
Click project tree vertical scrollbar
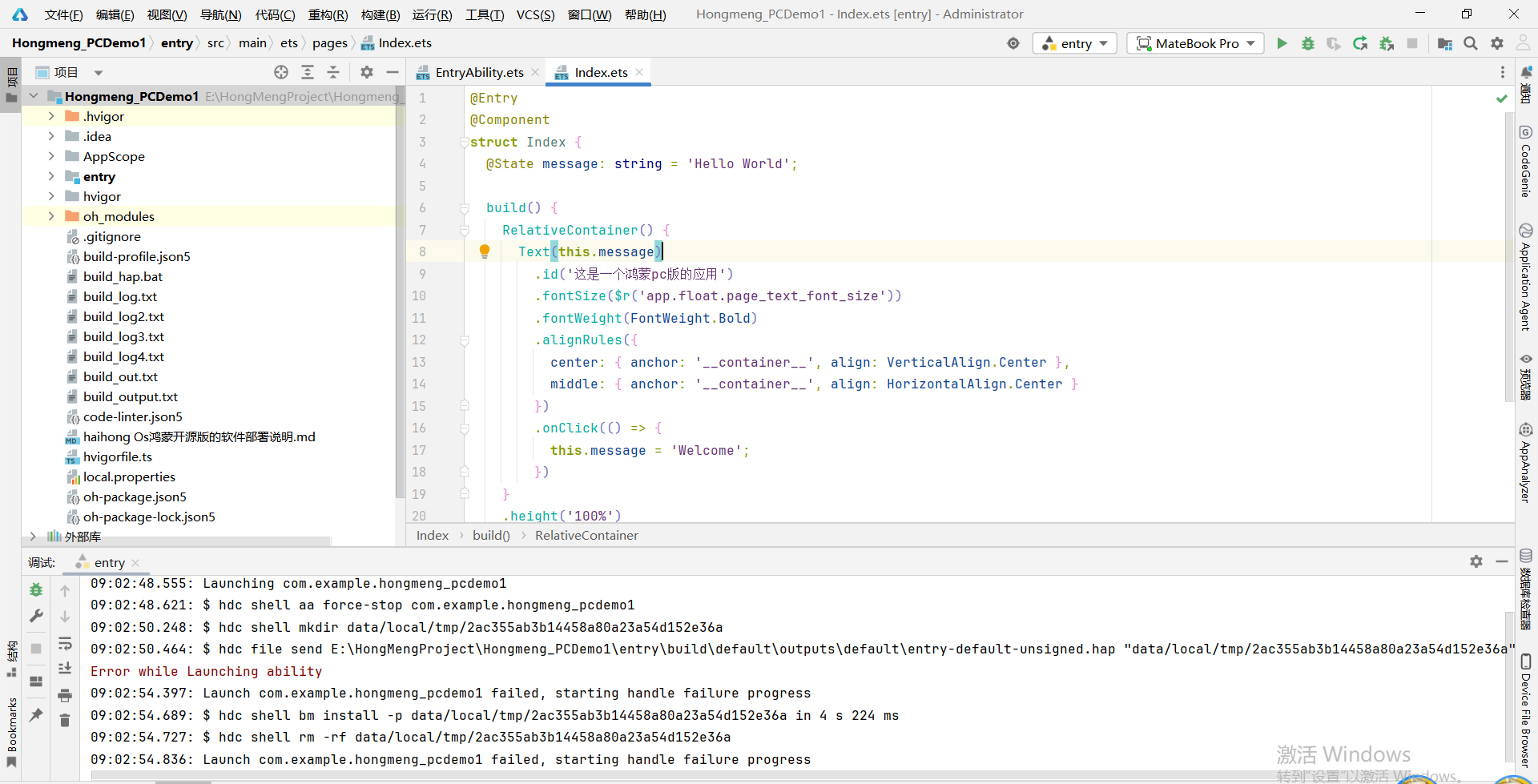[399, 292]
